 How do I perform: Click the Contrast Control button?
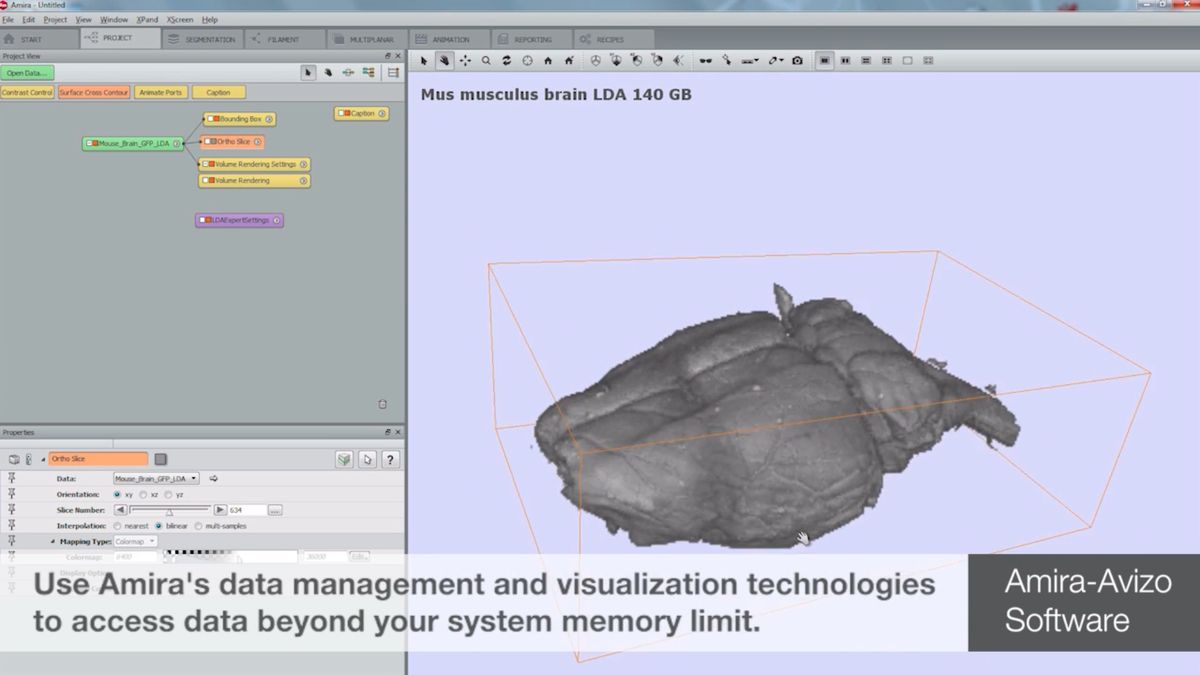pyautogui.click(x=27, y=92)
